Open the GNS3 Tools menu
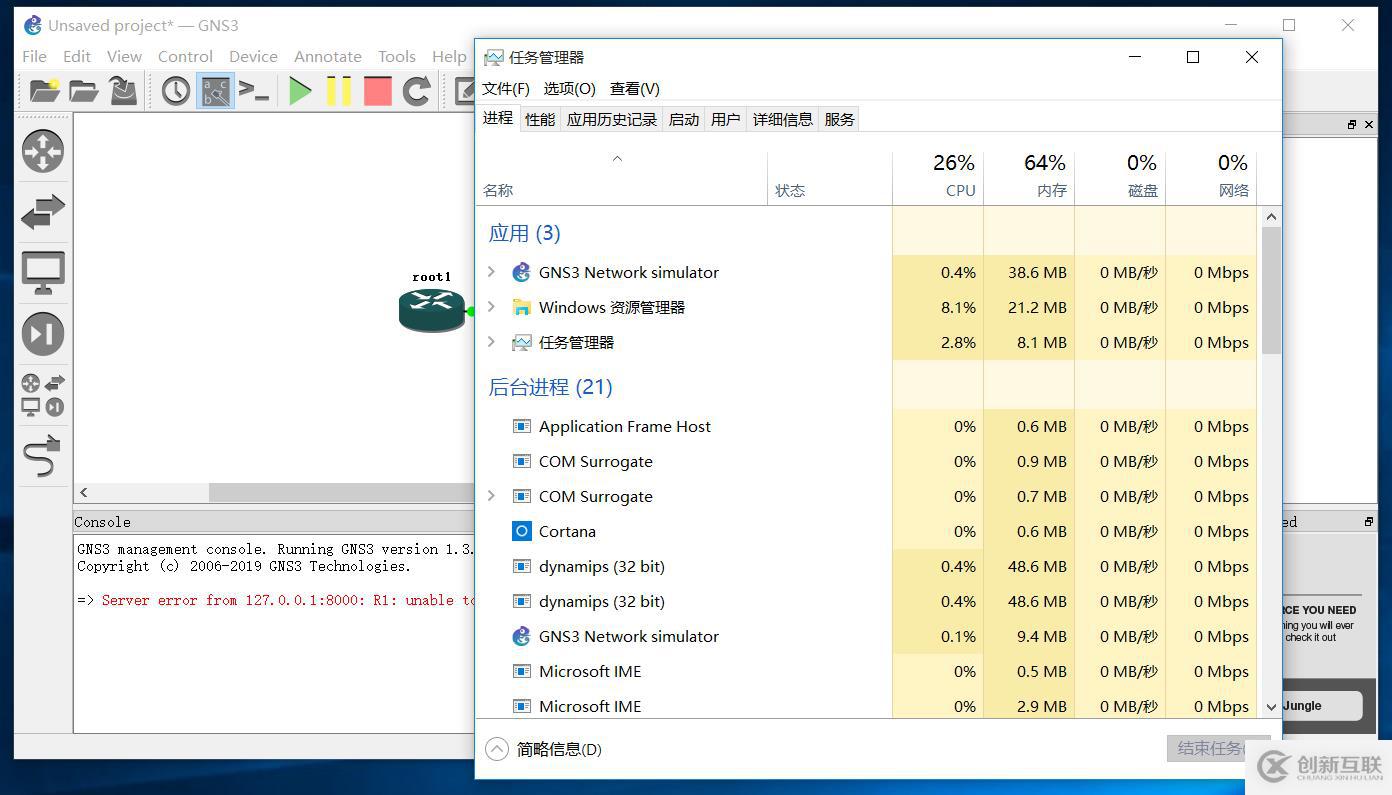Image resolution: width=1392 pixels, height=795 pixels. coord(397,56)
